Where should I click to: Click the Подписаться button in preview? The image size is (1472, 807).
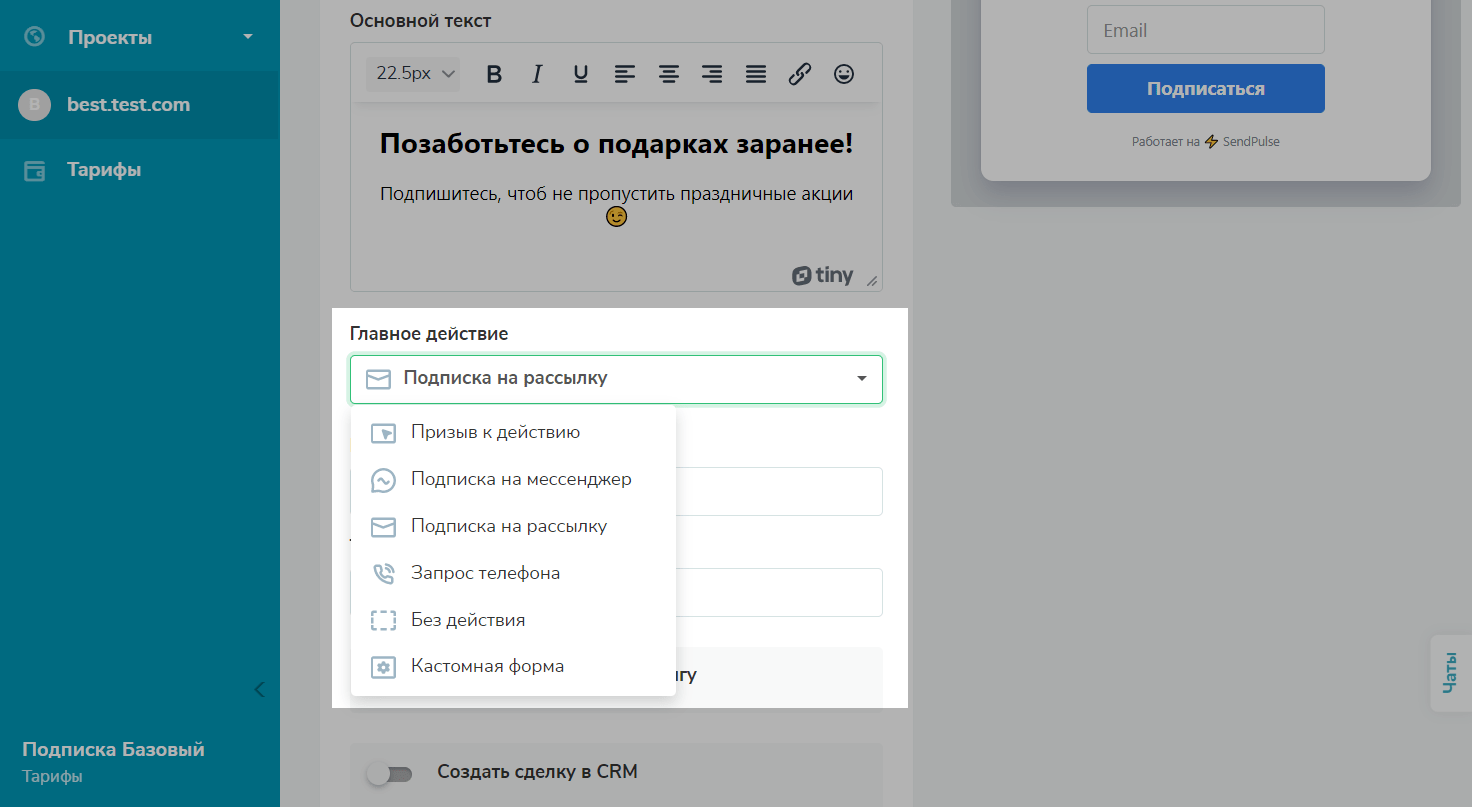(x=1205, y=89)
